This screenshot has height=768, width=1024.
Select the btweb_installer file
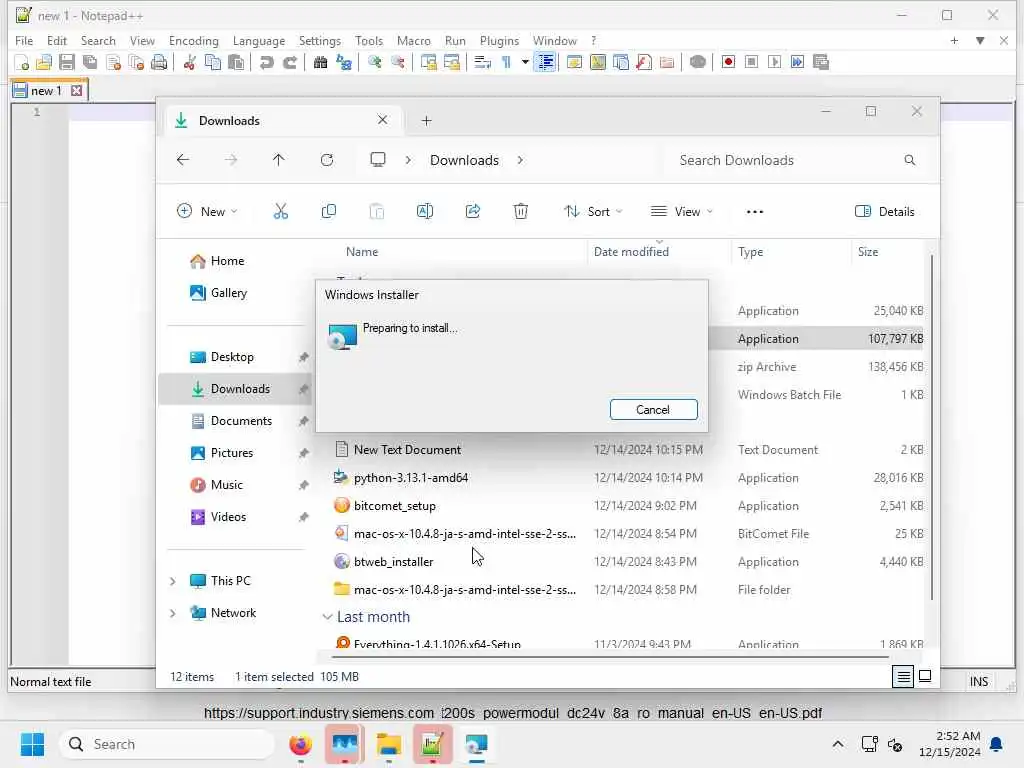click(x=392, y=562)
